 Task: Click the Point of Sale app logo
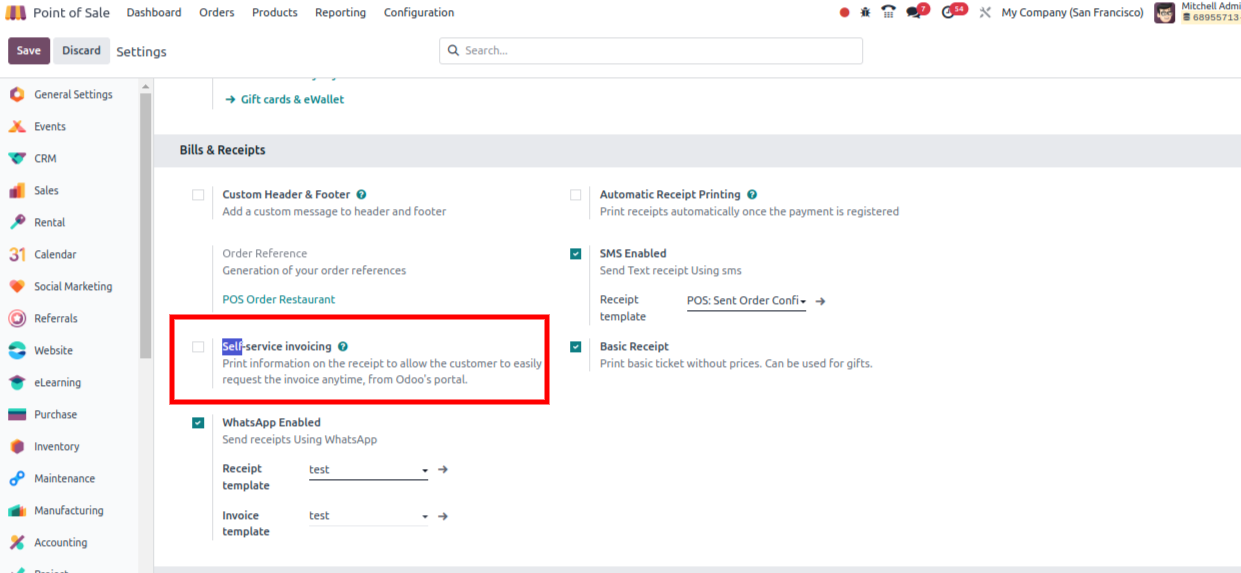tap(16, 13)
